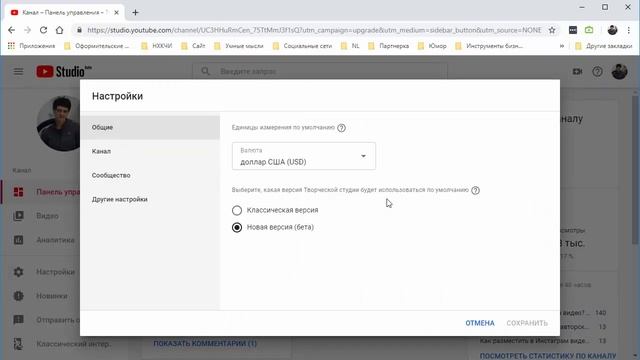Click the dark extension icon in toolbar
Viewport: 640px width, 360px height.
(x=573, y=30)
